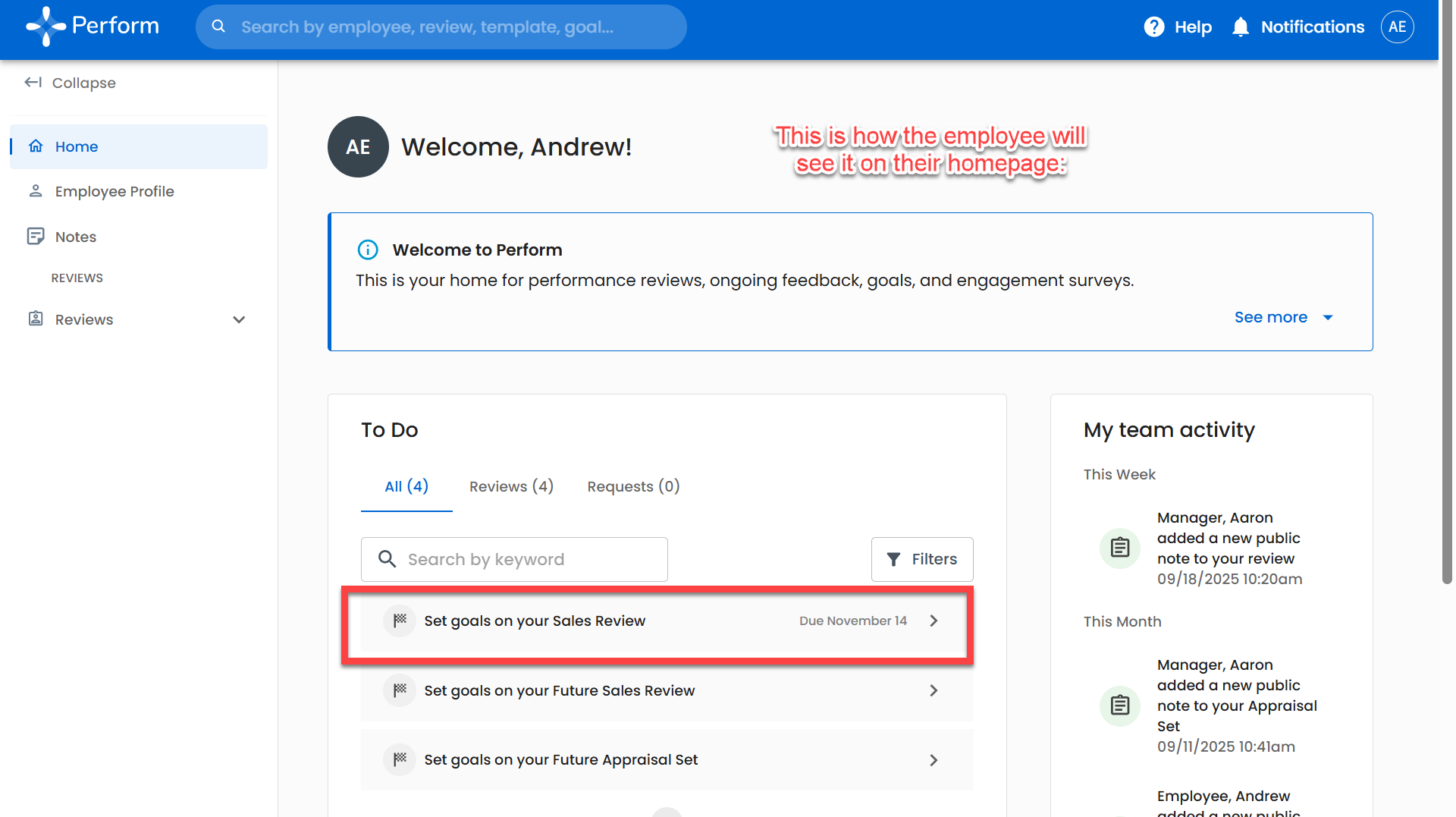Click the 'Due November 14' date text
This screenshot has height=817, width=1456.
click(853, 621)
